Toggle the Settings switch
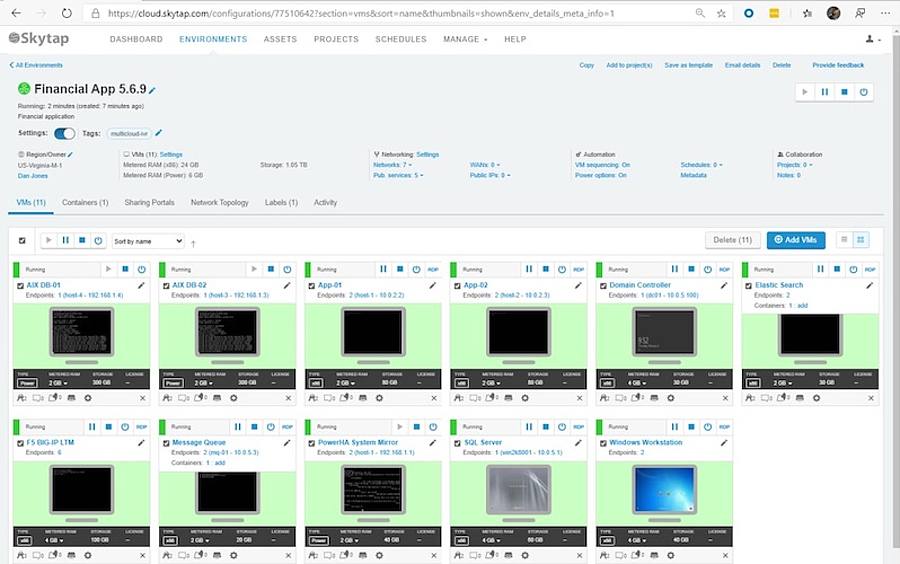This screenshot has height=564, width=900. click(64, 133)
